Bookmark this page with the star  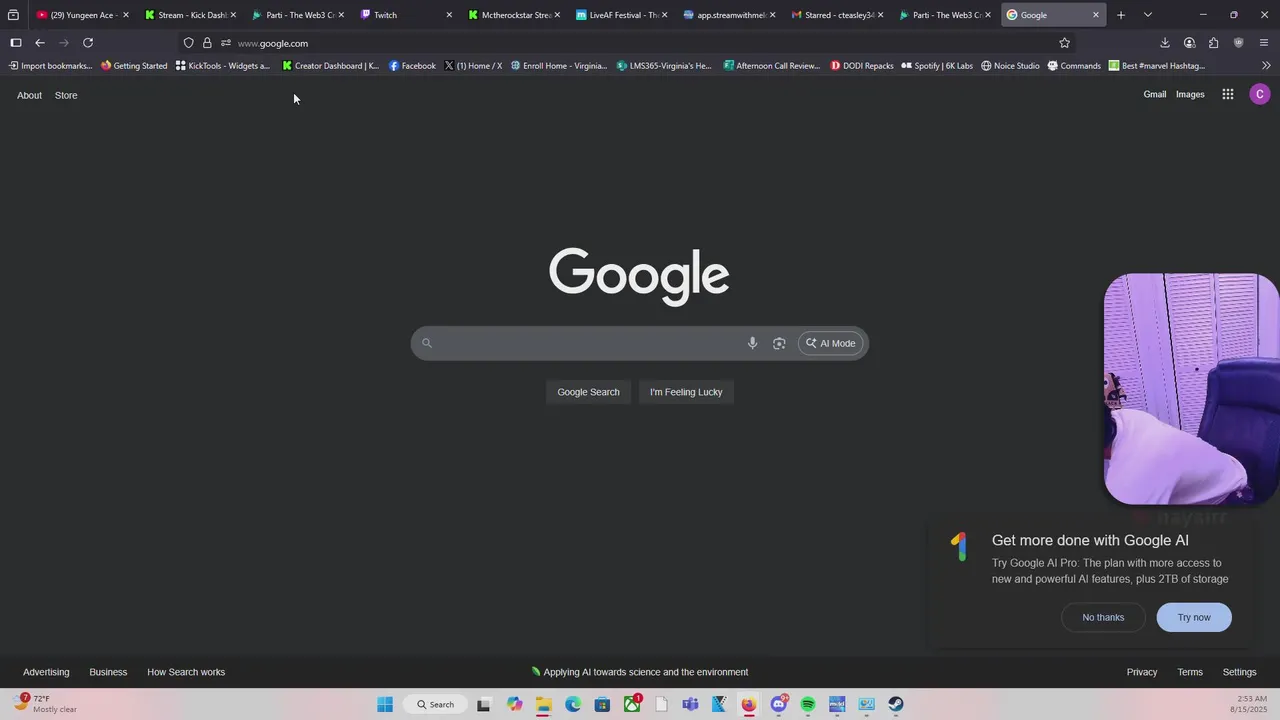pos(1064,43)
